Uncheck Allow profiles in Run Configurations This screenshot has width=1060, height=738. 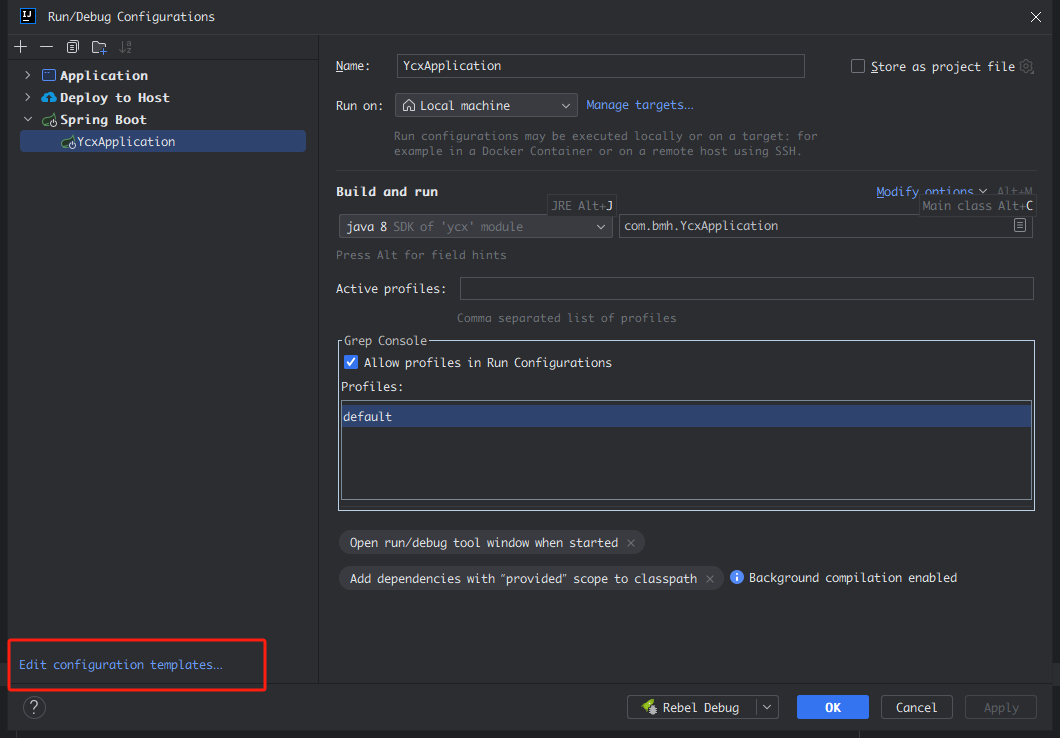pos(351,362)
